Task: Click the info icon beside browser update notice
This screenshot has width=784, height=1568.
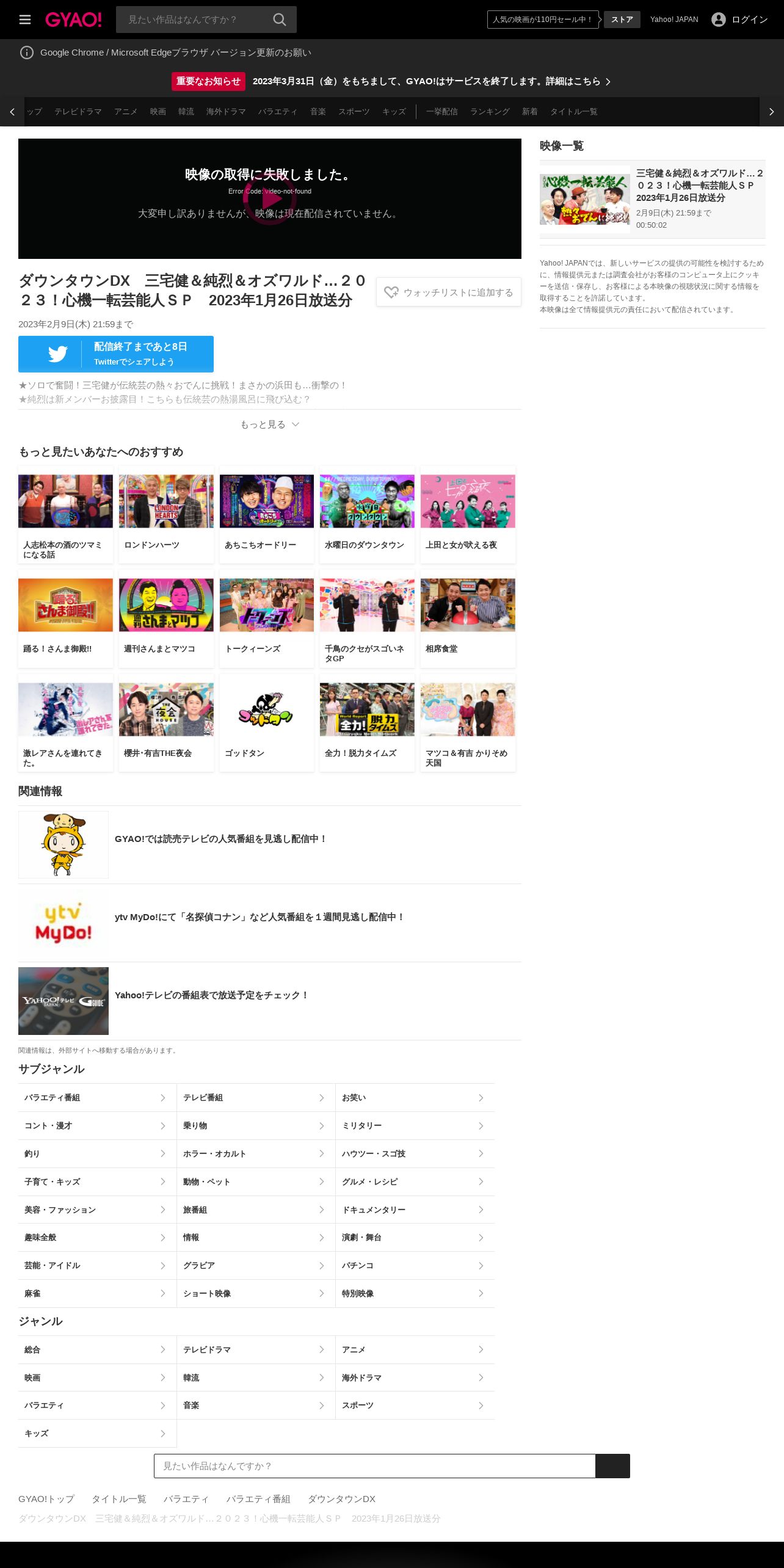Action: click(27, 53)
